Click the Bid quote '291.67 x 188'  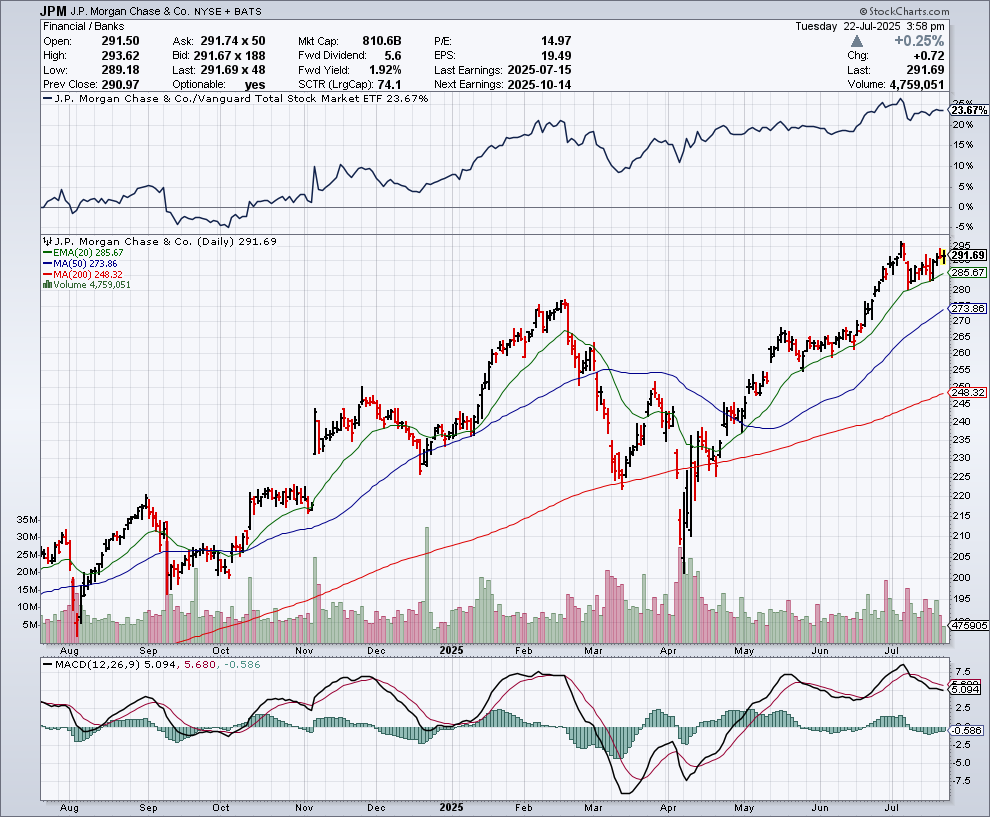coord(229,56)
